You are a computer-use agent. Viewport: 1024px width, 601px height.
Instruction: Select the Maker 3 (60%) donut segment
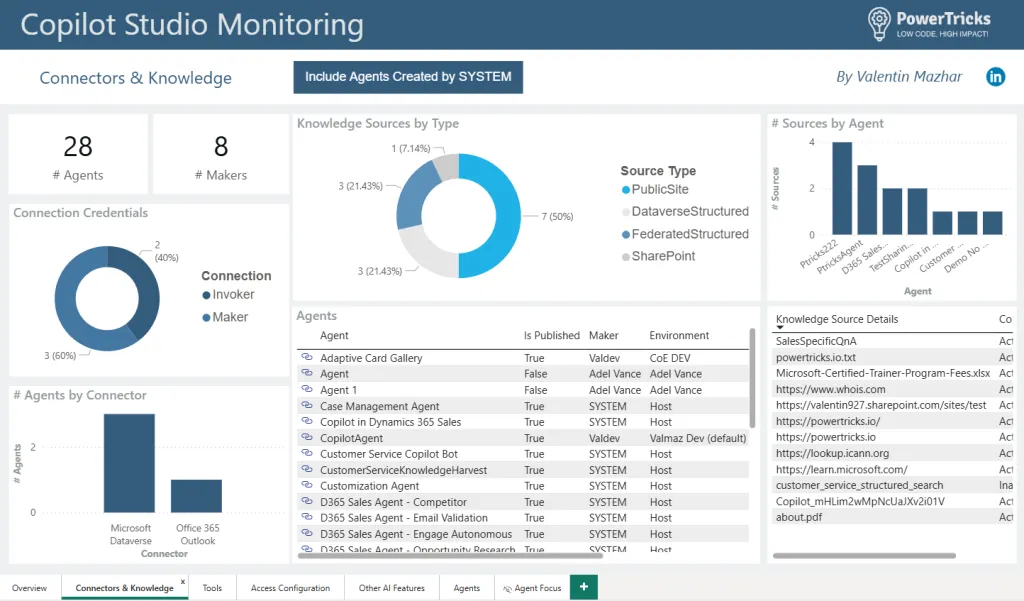pos(72,314)
